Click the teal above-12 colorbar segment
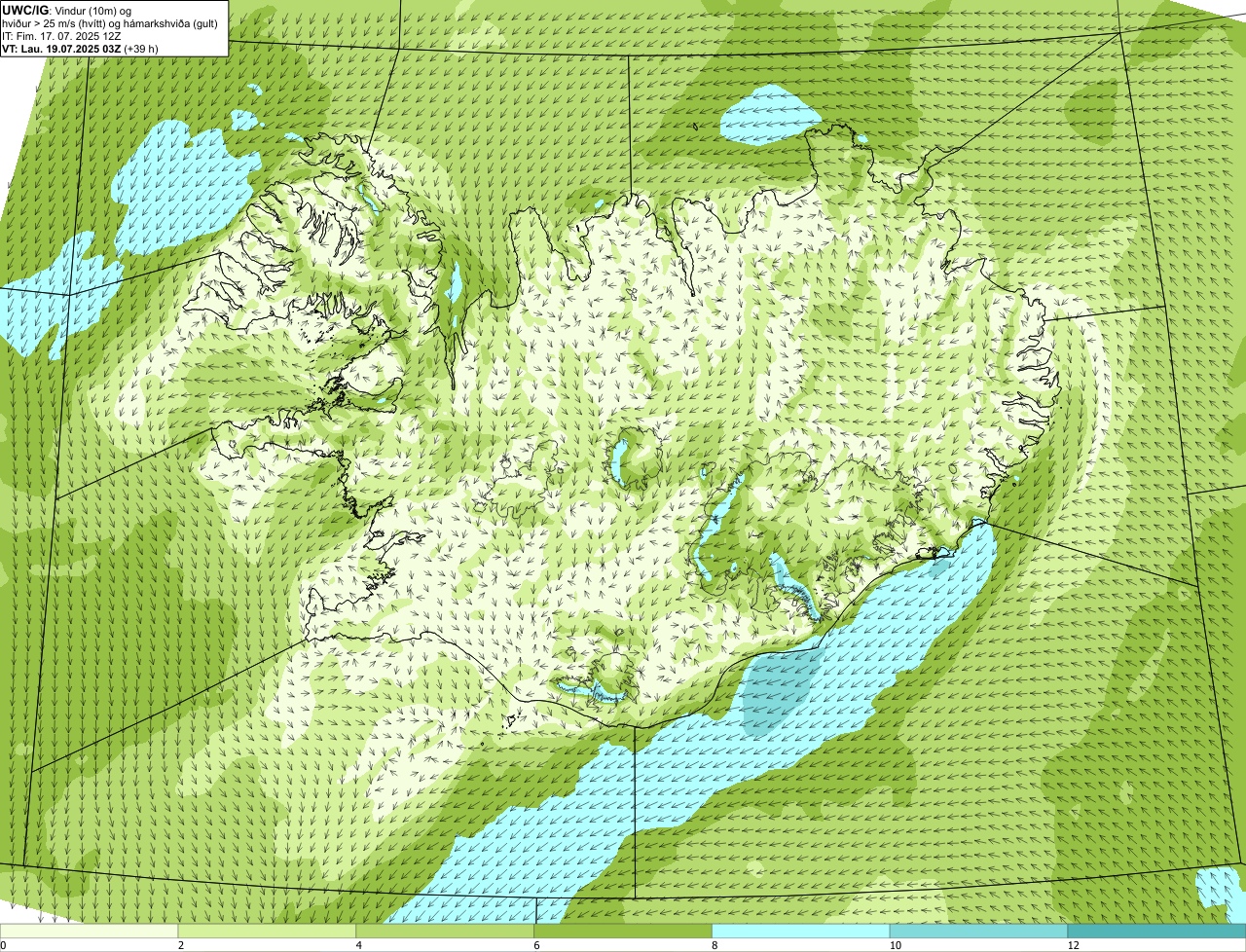Image resolution: width=1246 pixels, height=952 pixels. click(1157, 931)
